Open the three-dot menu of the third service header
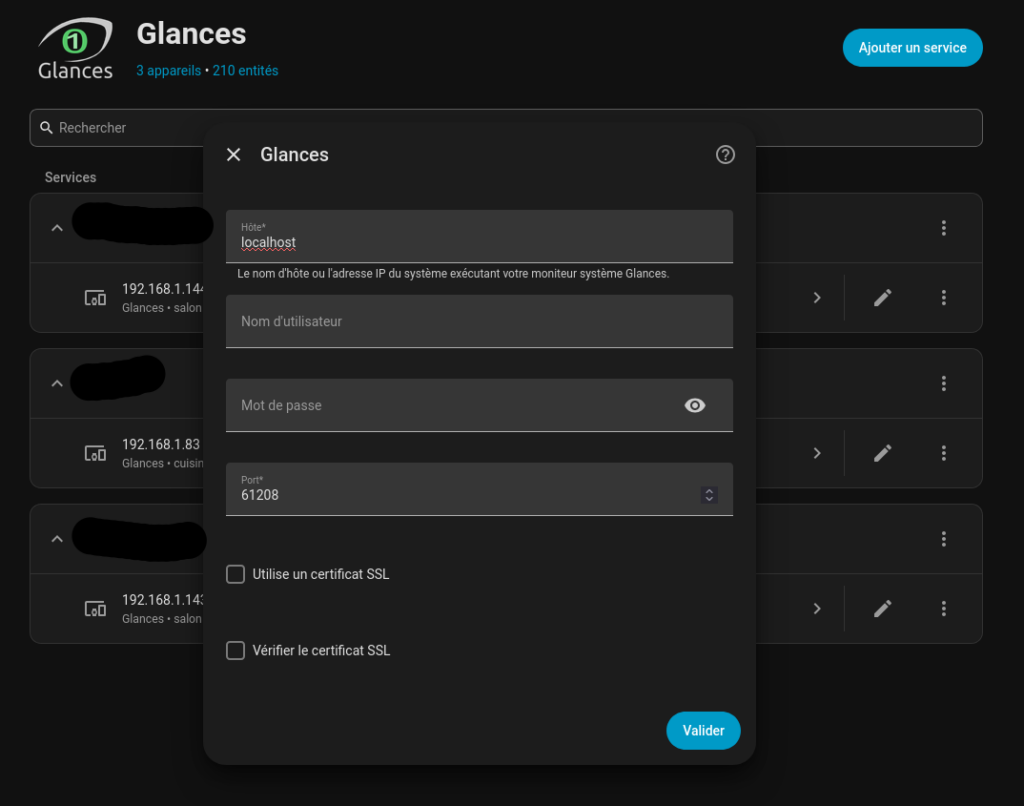 pyautogui.click(x=944, y=539)
